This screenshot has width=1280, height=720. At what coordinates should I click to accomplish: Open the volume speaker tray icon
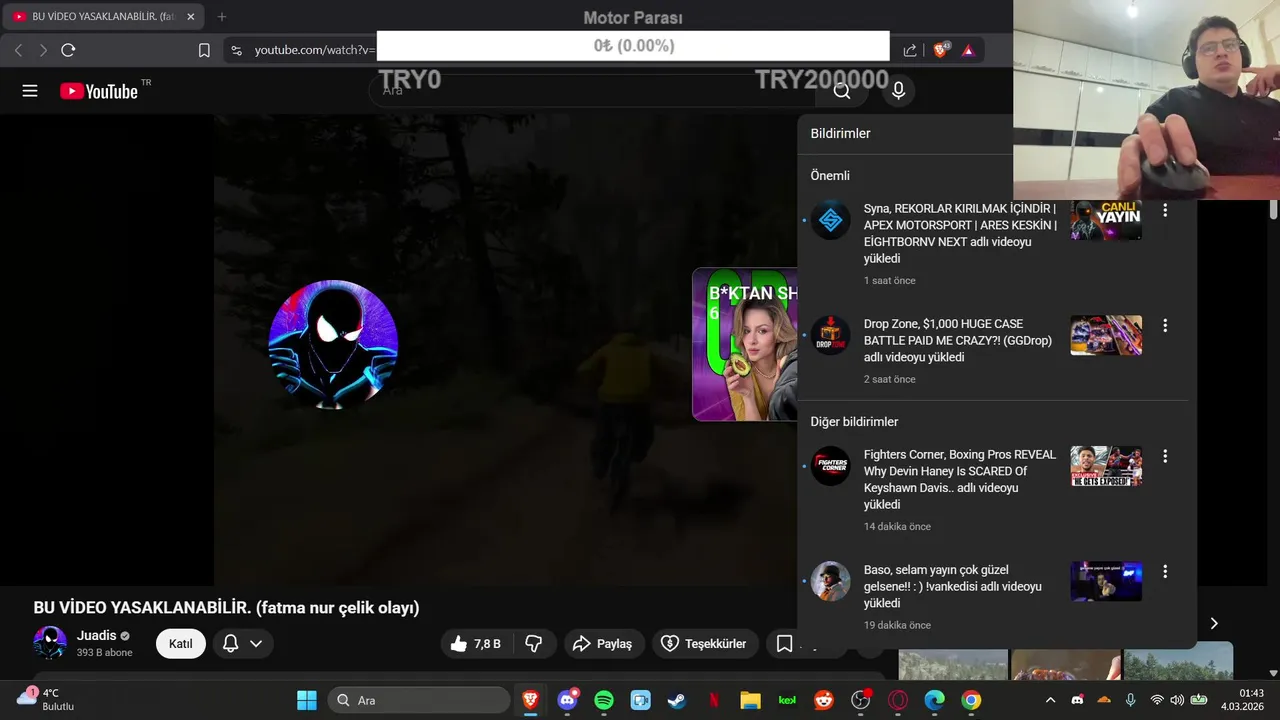(1177, 700)
